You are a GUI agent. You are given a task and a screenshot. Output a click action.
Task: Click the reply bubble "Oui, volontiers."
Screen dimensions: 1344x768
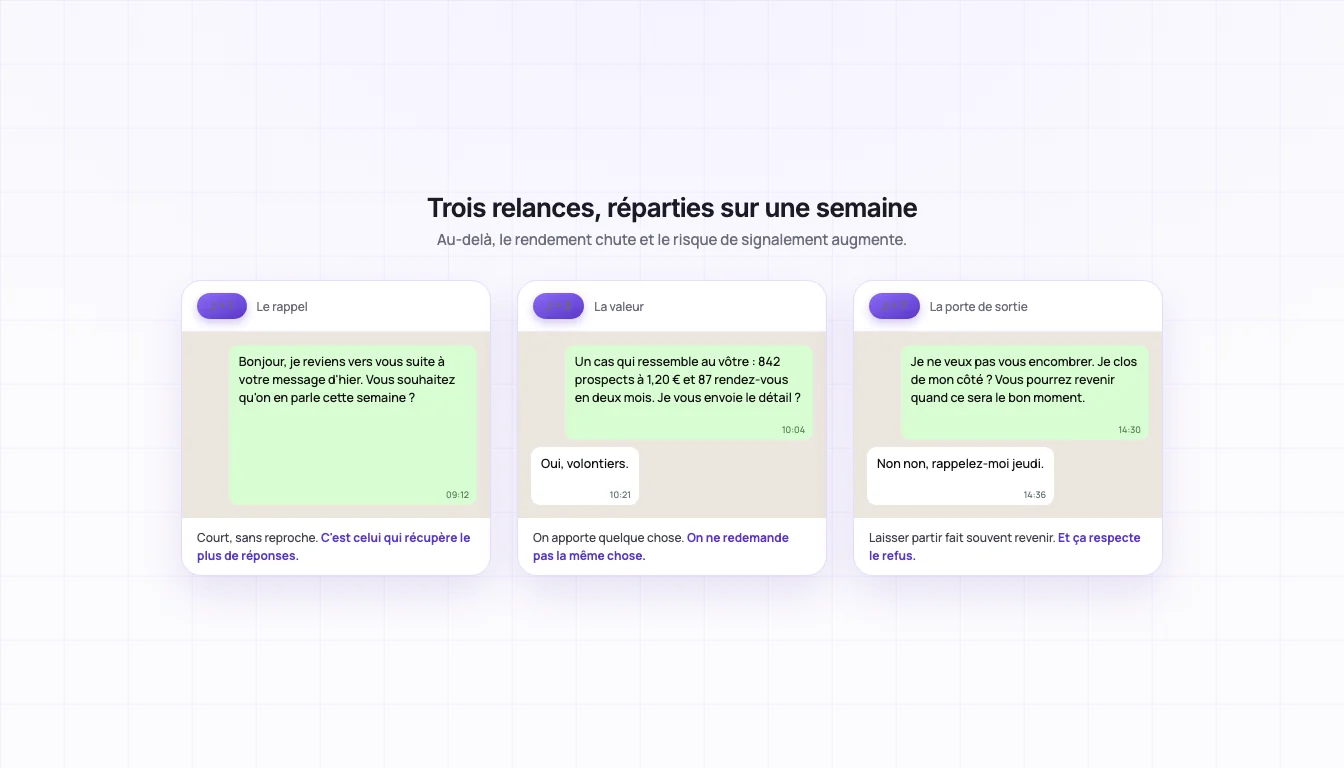tap(585, 476)
